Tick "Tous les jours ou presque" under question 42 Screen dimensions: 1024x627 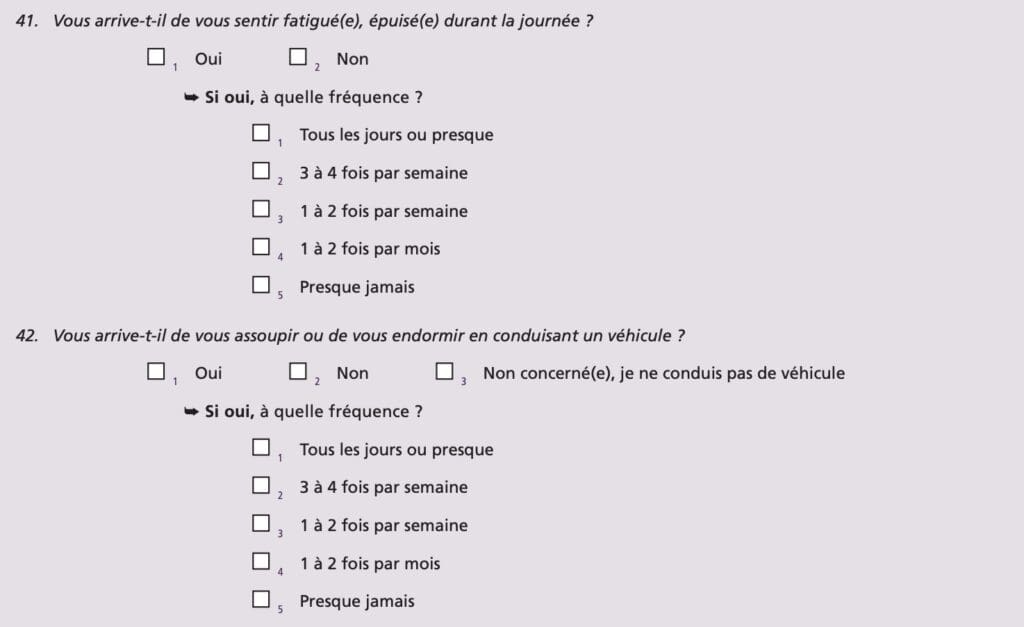tap(261, 448)
